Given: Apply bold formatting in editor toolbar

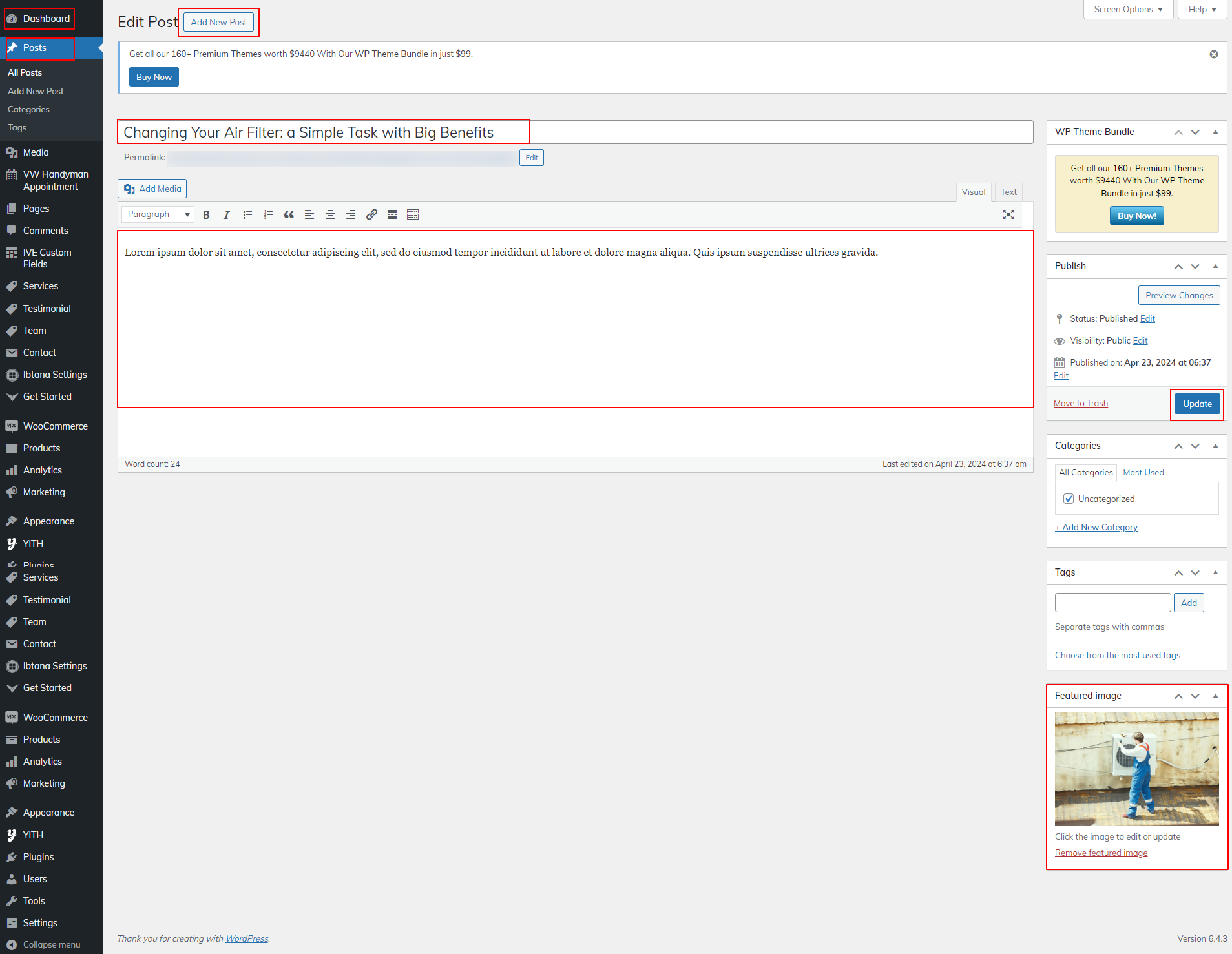Looking at the screenshot, I should click(206, 215).
